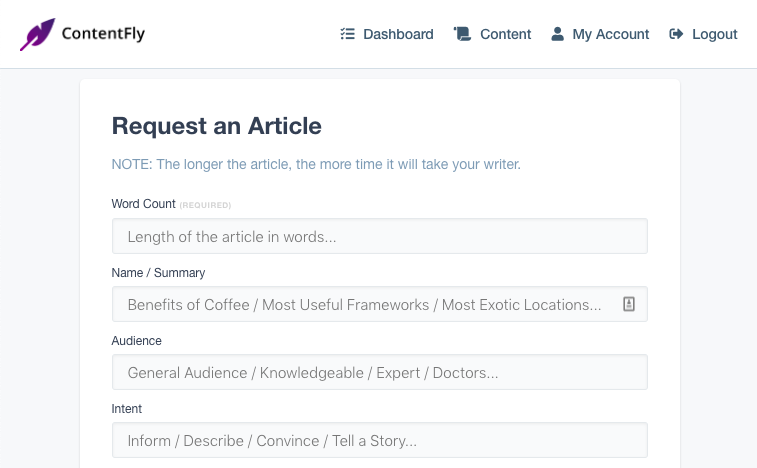Click the autofill contact icon in Name field

[x=629, y=304]
